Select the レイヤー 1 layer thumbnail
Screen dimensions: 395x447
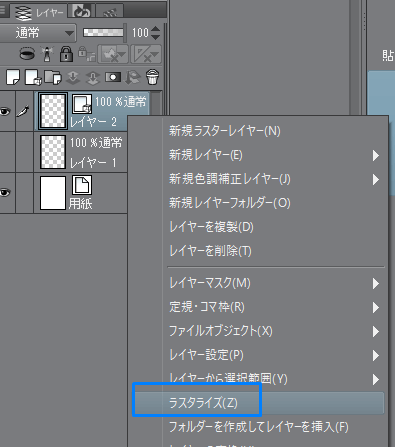pyautogui.click(x=53, y=152)
